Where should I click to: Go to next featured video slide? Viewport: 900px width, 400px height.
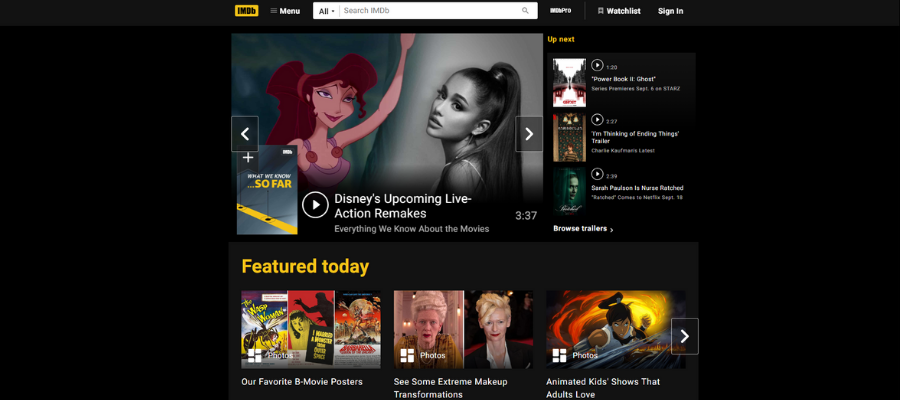click(x=529, y=134)
